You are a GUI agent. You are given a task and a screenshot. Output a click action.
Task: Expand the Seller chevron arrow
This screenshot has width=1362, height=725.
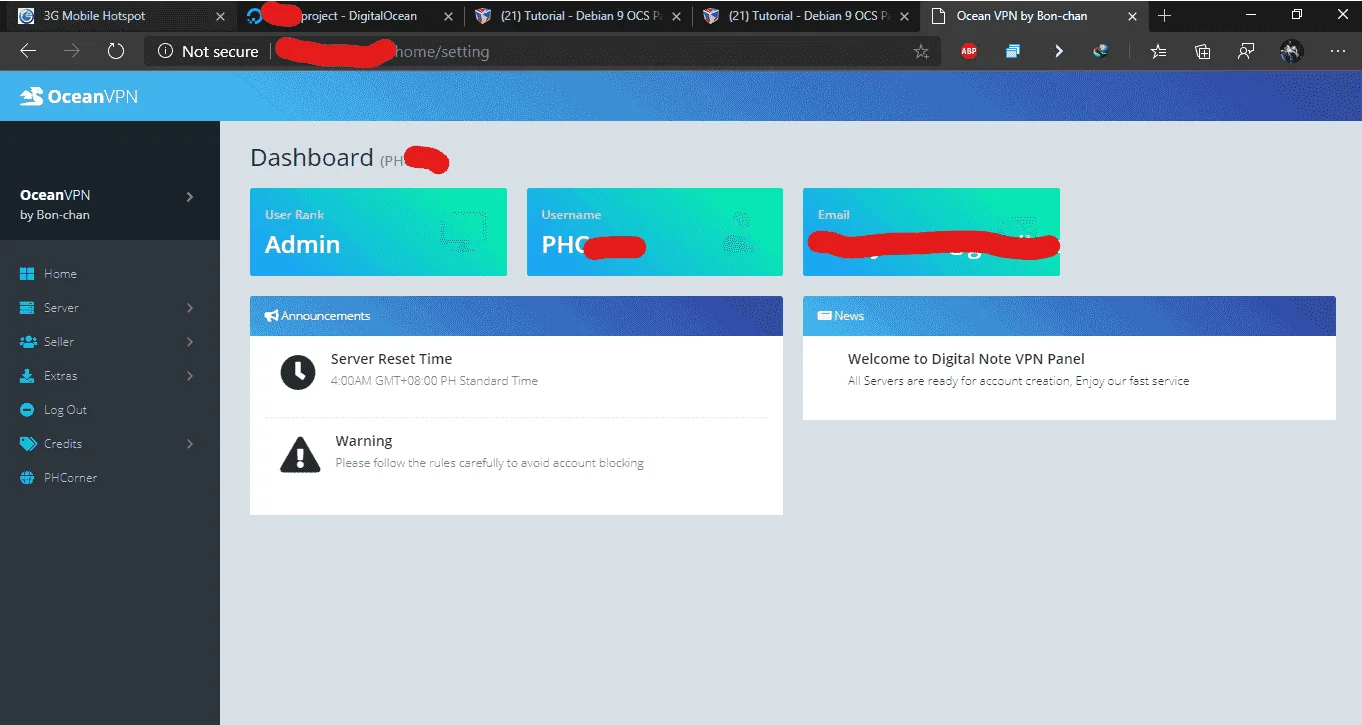pyautogui.click(x=190, y=342)
